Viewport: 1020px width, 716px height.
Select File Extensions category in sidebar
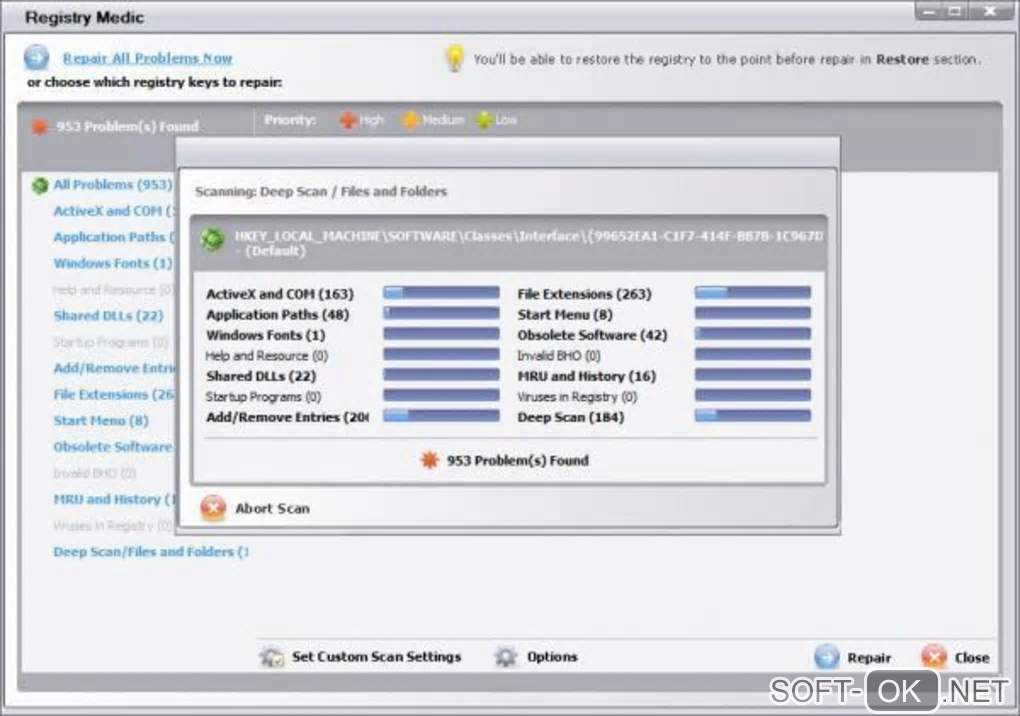coord(114,394)
